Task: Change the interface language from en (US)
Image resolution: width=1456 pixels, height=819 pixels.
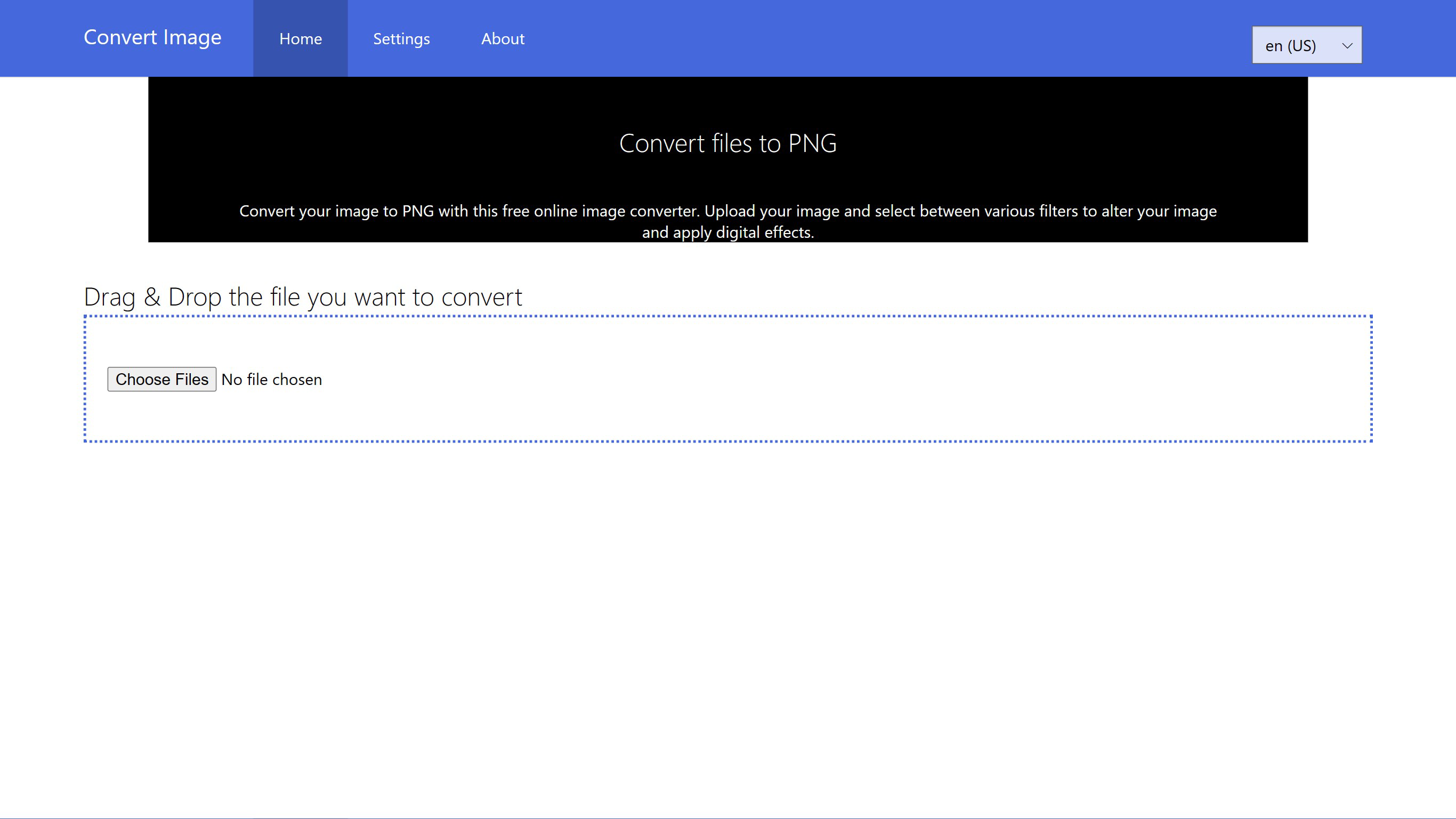Action: point(1306,45)
